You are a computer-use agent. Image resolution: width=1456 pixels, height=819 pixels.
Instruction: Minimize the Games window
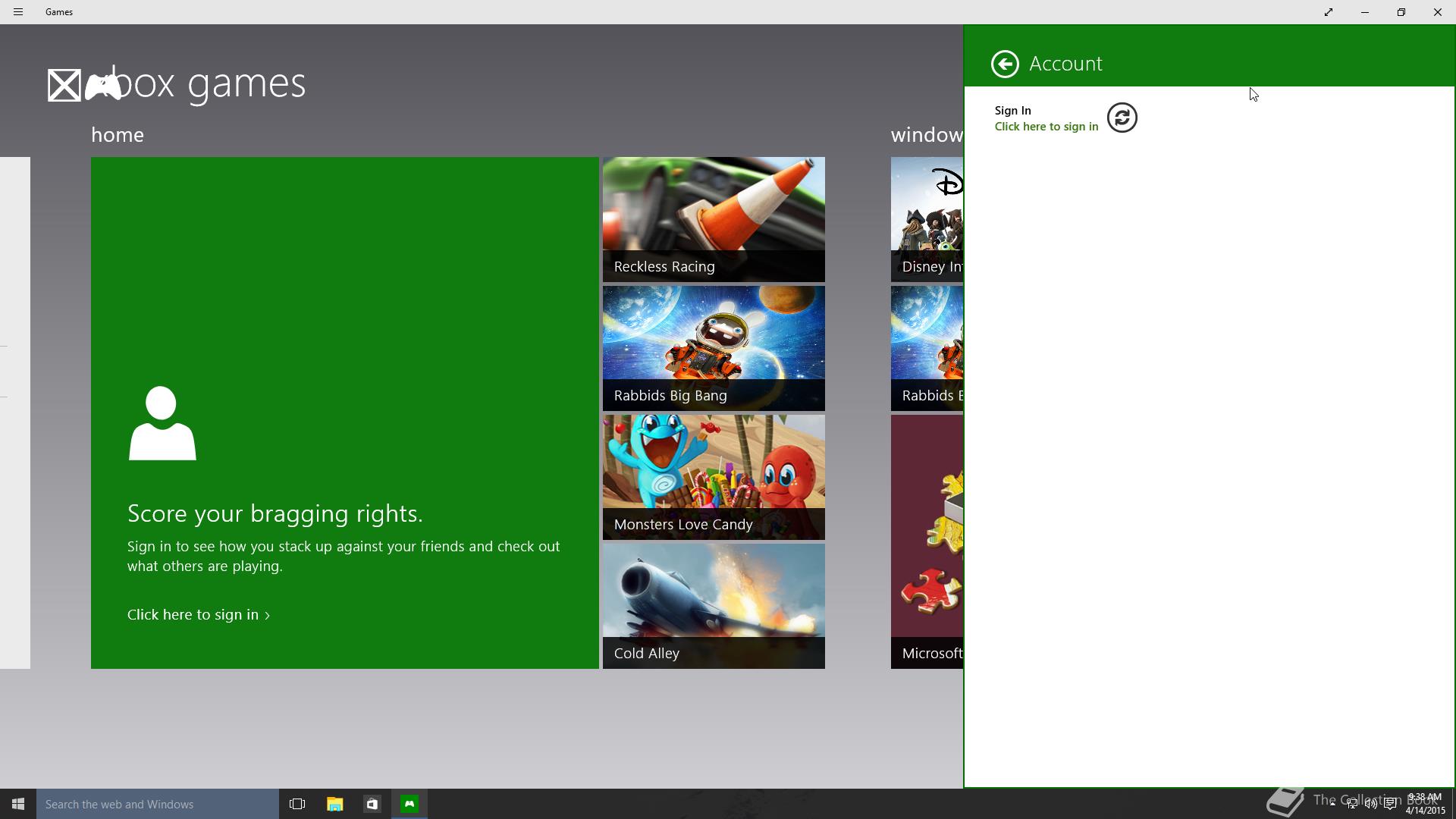point(1365,12)
